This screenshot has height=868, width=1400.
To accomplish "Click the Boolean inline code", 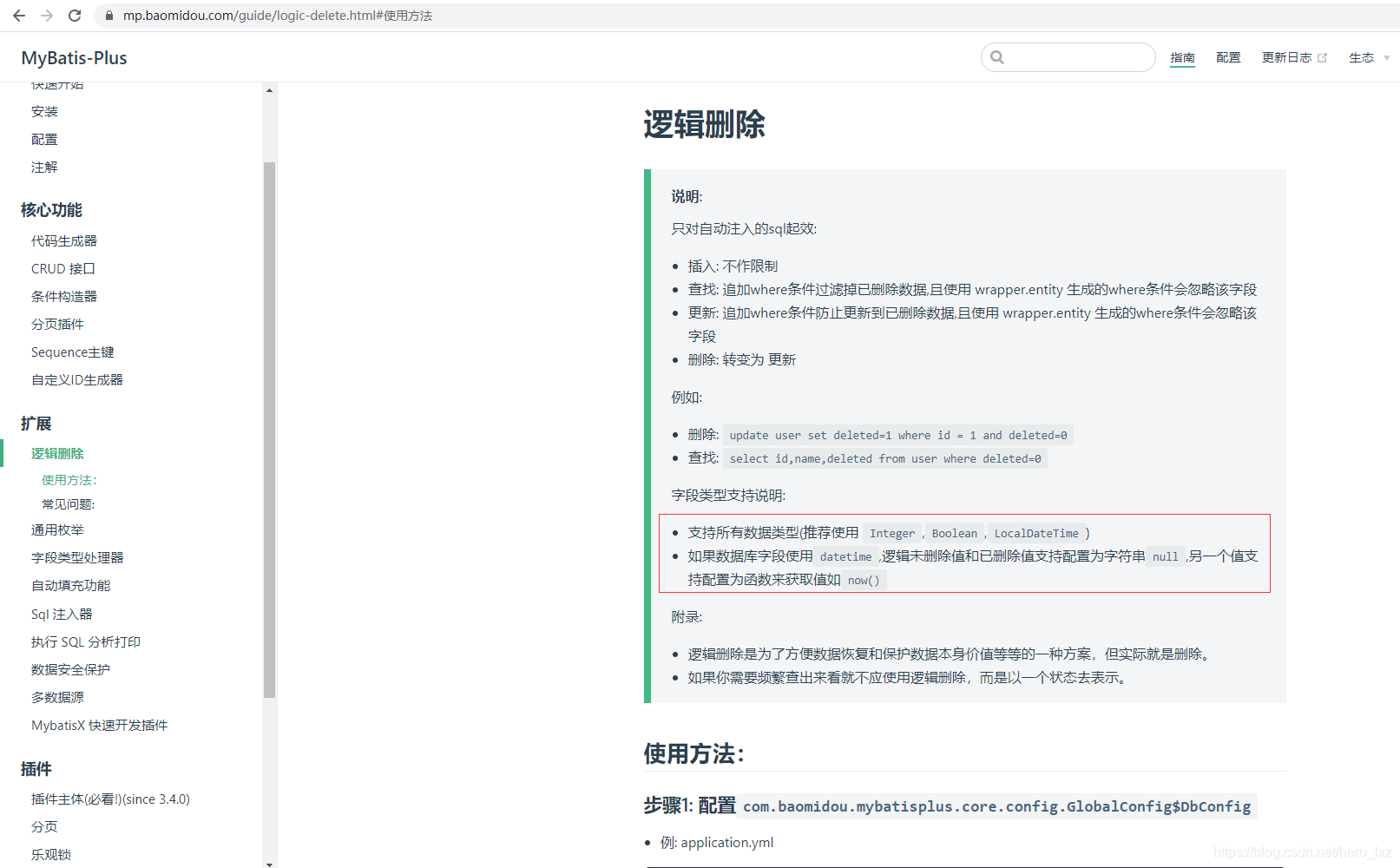I will pos(955,533).
